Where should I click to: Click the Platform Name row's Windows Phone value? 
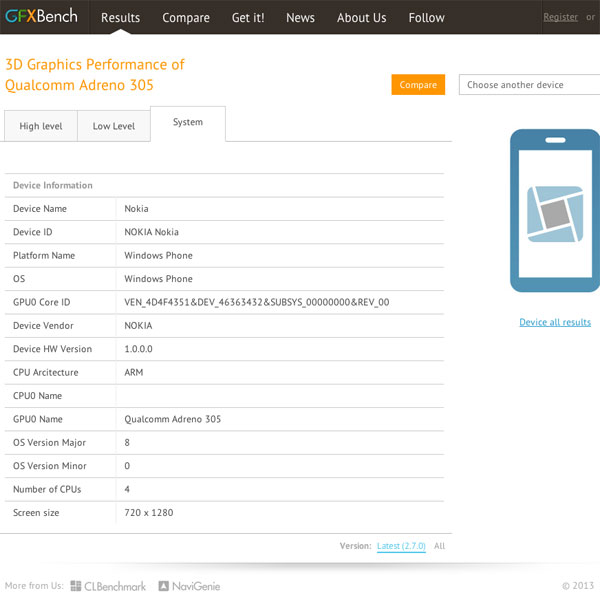158,255
